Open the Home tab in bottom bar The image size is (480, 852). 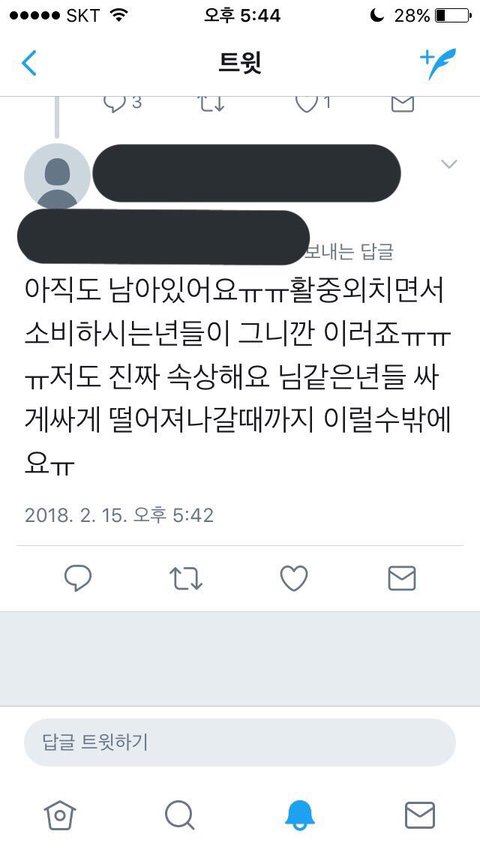click(60, 816)
